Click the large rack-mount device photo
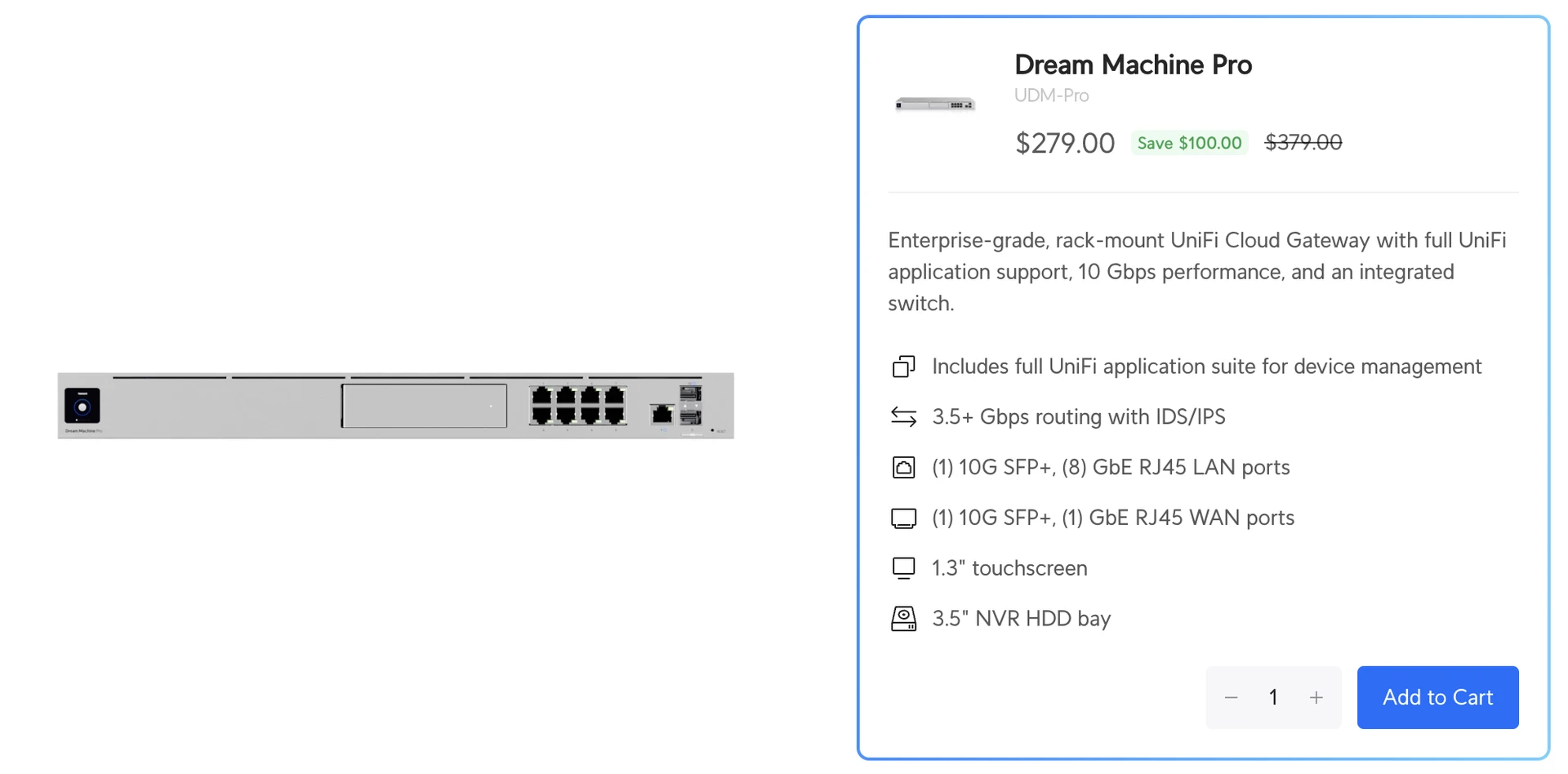Image resolution: width=1568 pixels, height=774 pixels. tap(396, 406)
